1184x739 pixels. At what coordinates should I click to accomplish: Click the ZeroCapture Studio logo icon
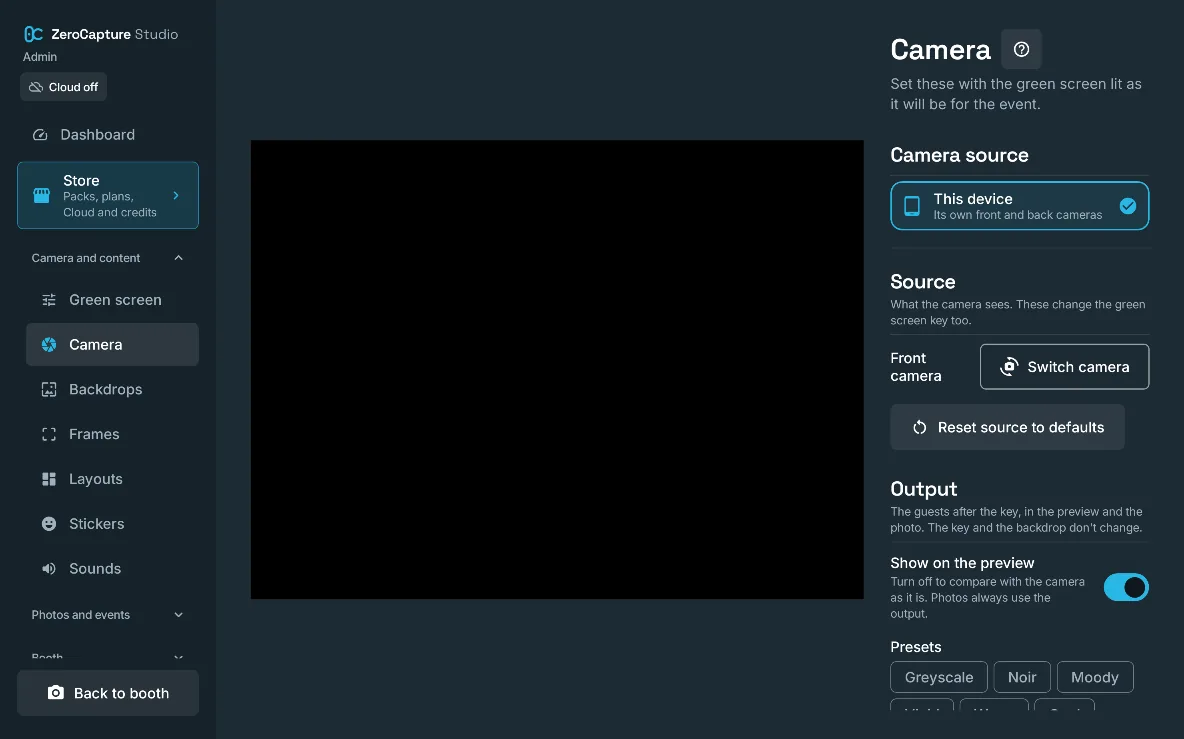pyautogui.click(x=33, y=34)
